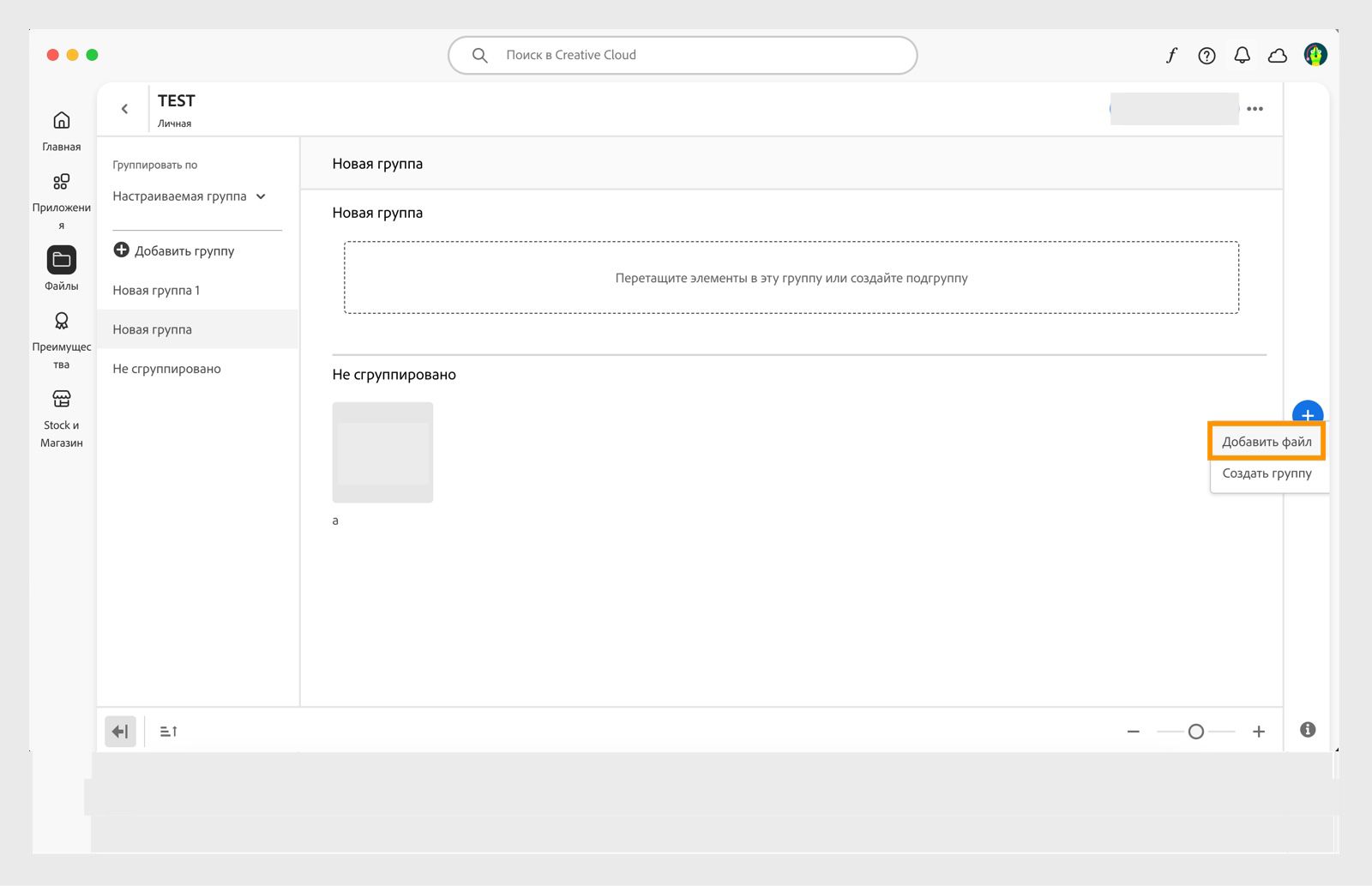The height and width of the screenshot is (886, 1372).
Task: Click the macOS green fullscreen window button
Action: pos(93,55)
